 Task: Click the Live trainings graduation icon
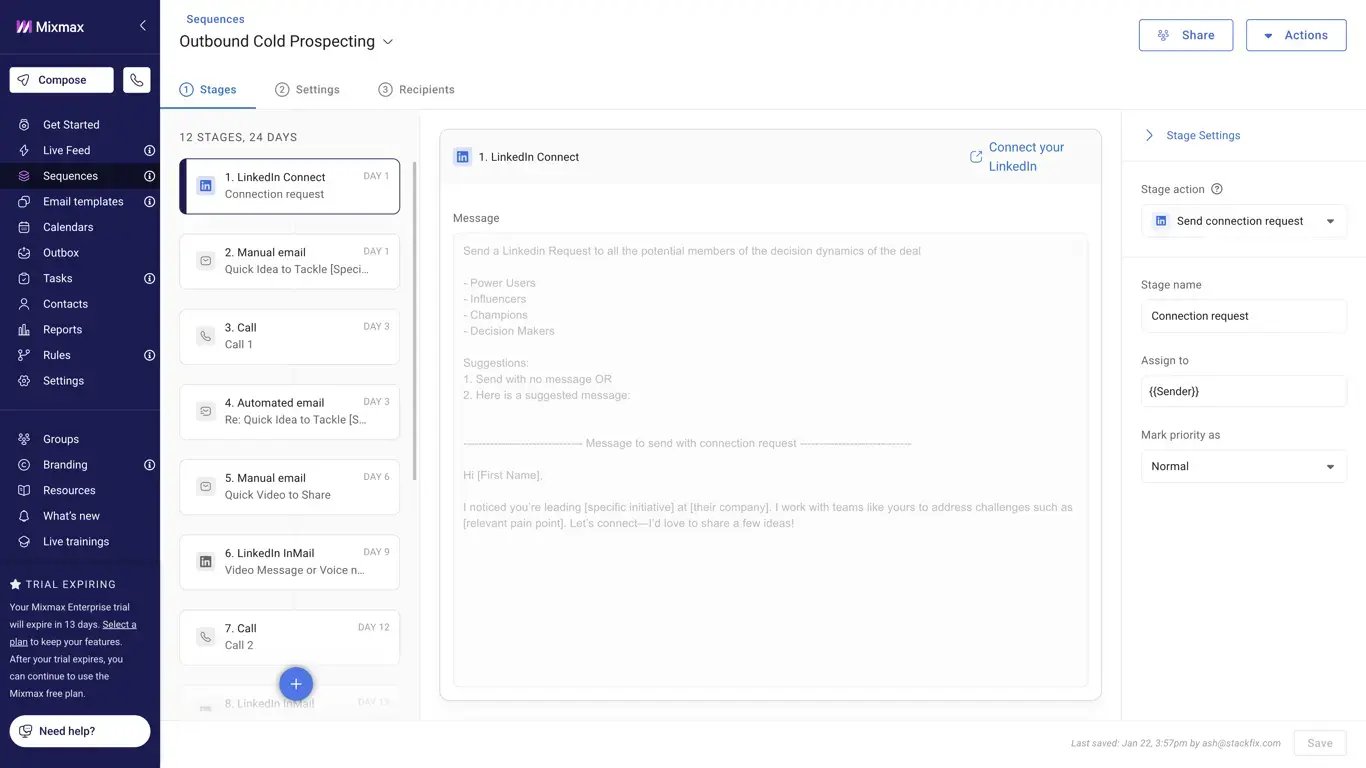[x=24, y=542]
